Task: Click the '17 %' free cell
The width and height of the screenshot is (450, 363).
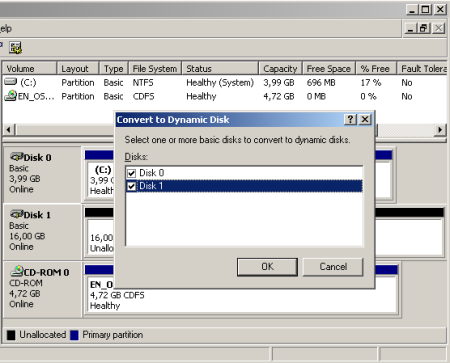Action: 371,82
